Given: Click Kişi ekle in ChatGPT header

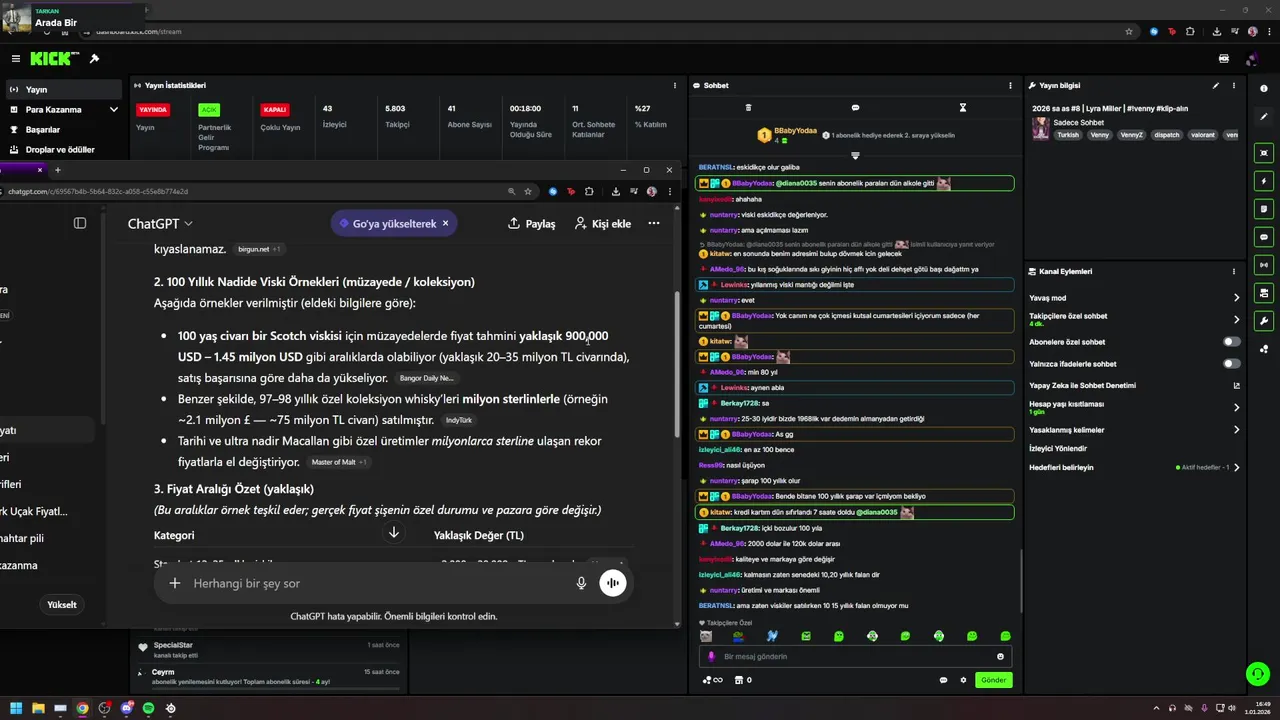Looking at the screenshot, I should (x=603, y=224).
